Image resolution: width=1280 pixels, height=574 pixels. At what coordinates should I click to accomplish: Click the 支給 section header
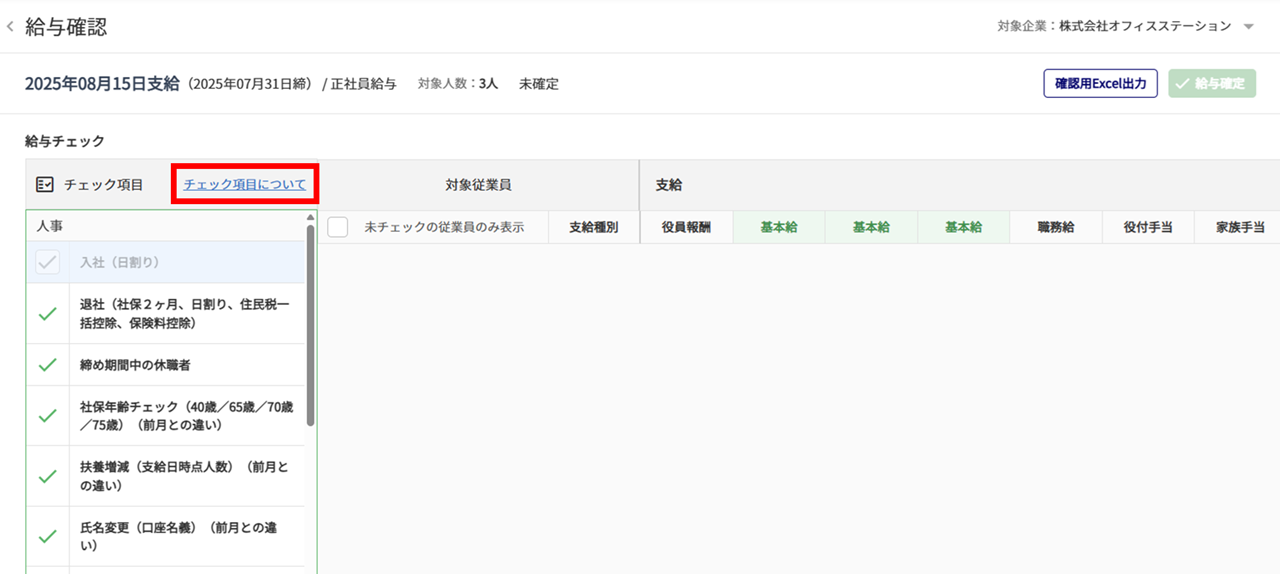[669, 185]
